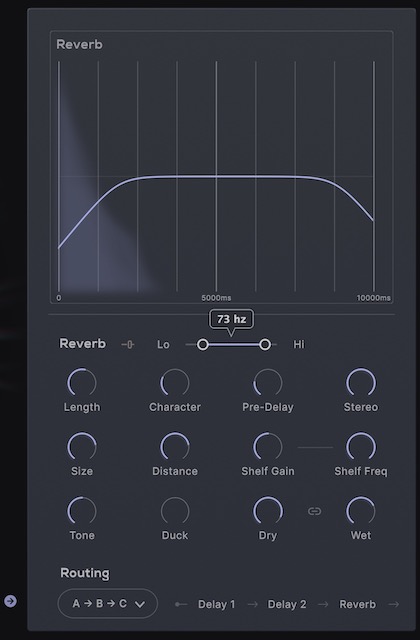Click the Stereo knob
The width and height of the screenshot is (420, 640).
point(361,382)
